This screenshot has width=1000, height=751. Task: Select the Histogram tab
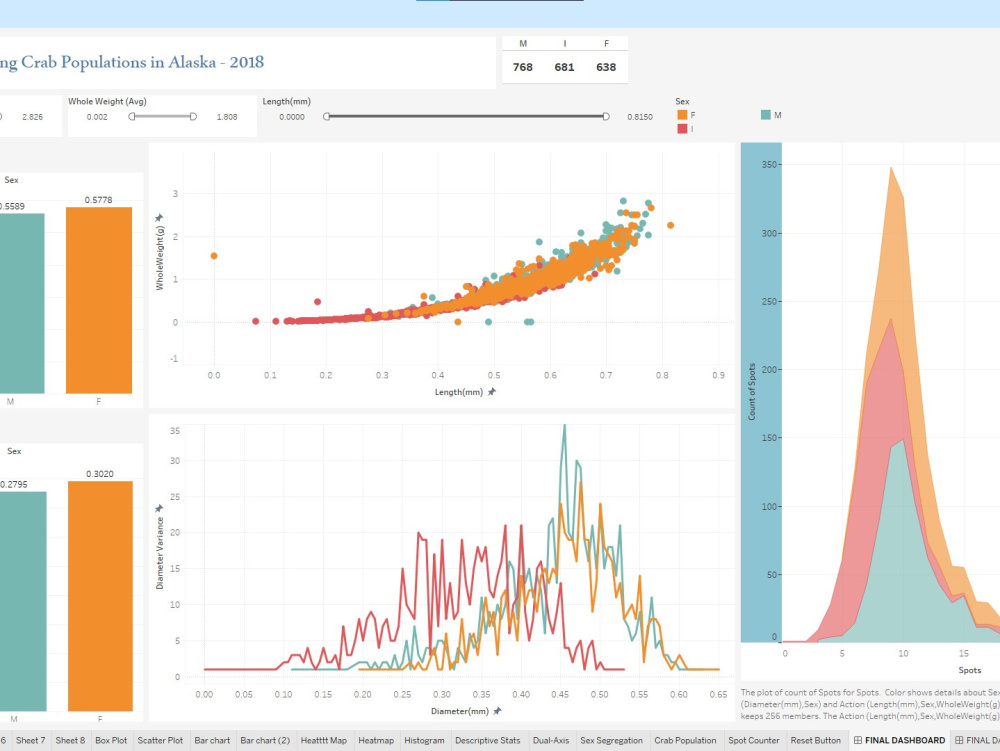point(424,740)
